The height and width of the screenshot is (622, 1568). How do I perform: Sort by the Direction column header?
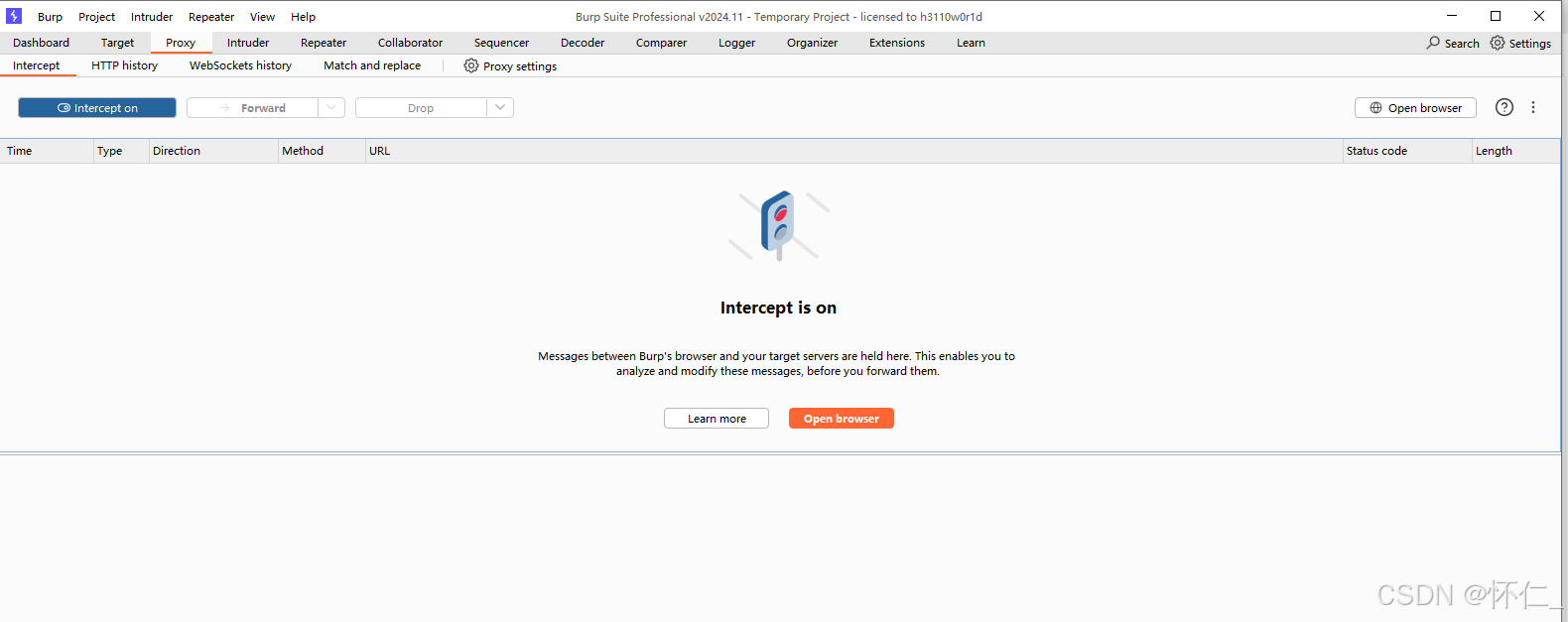(x=213, y=151)
